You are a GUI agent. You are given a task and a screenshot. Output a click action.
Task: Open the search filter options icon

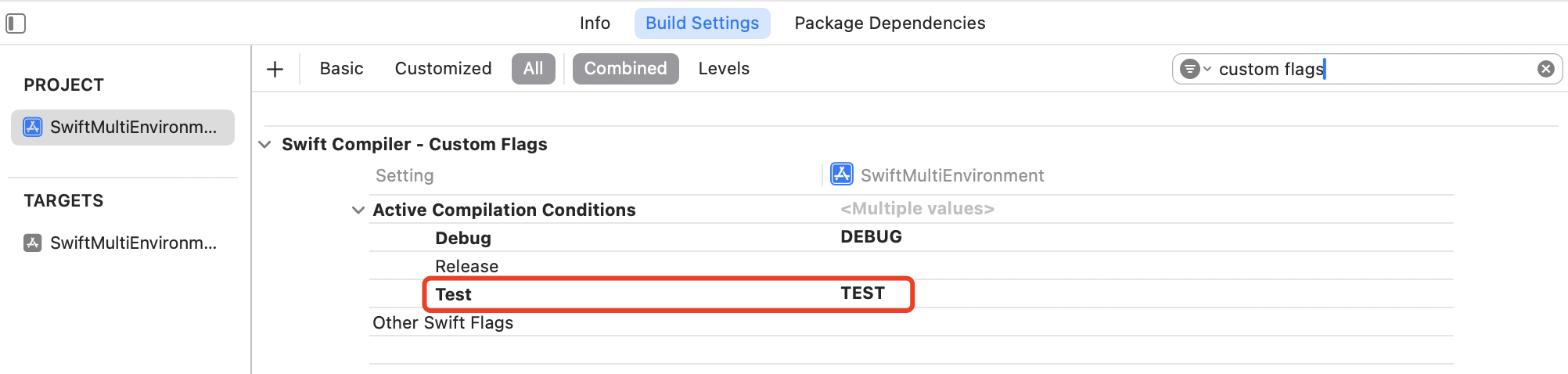coord(1195,69)
